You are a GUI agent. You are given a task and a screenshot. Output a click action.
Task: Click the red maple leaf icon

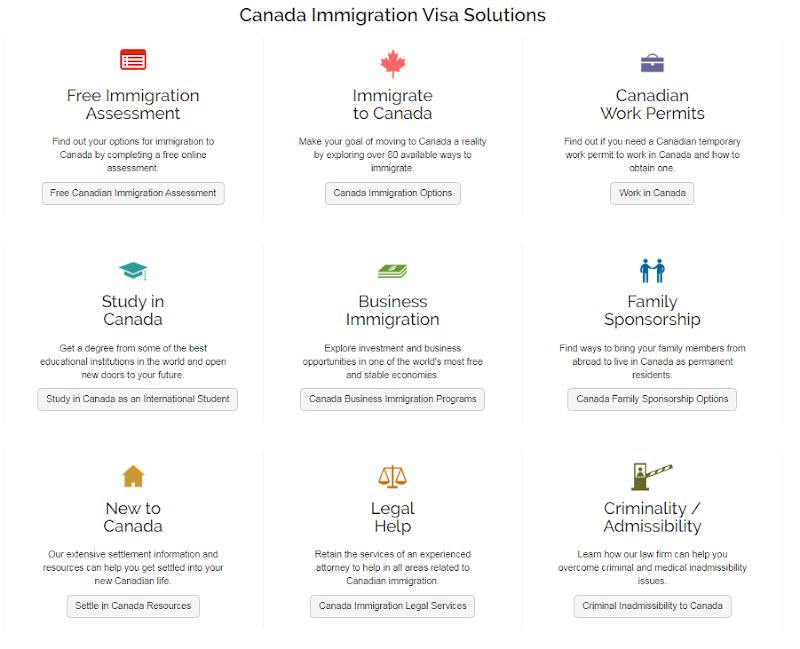pos(393,64)
